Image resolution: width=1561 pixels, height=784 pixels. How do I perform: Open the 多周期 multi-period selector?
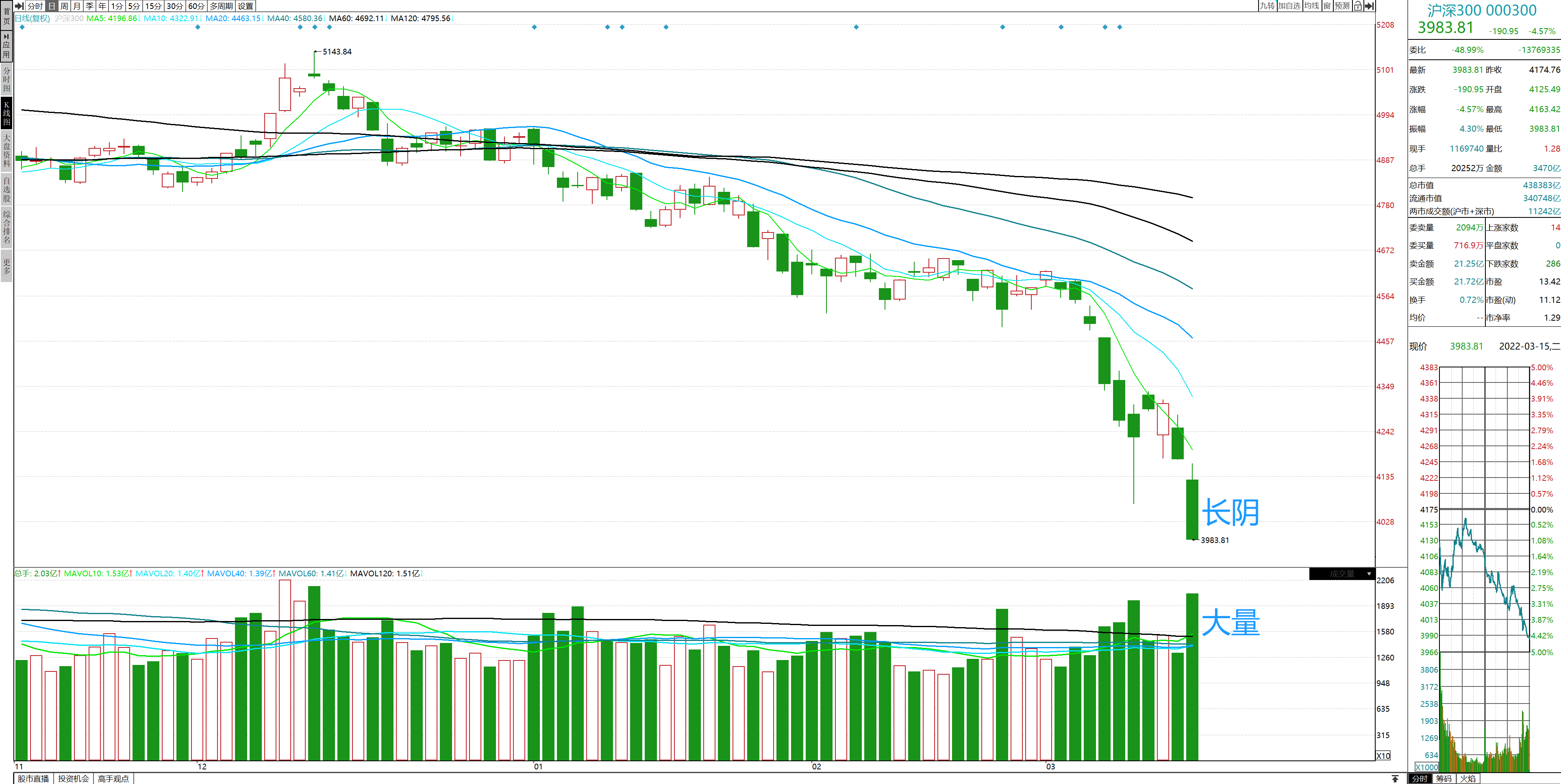click(x=221, y=6)
